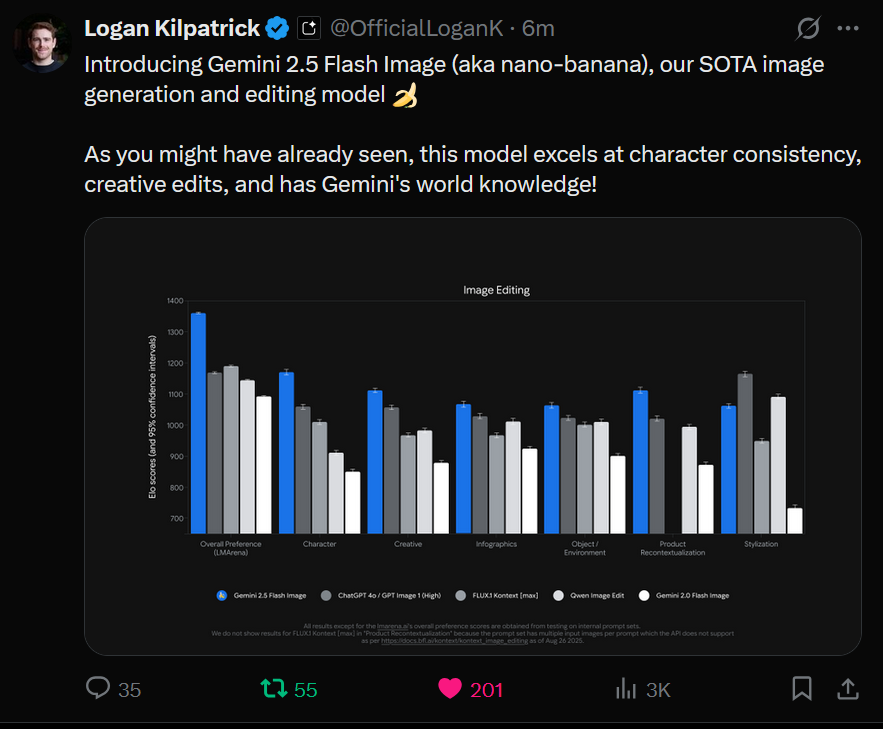Screen dimensions: 883x729
Task: Click the ChatGPT 4o legend color dot
Action: [326, 595]
